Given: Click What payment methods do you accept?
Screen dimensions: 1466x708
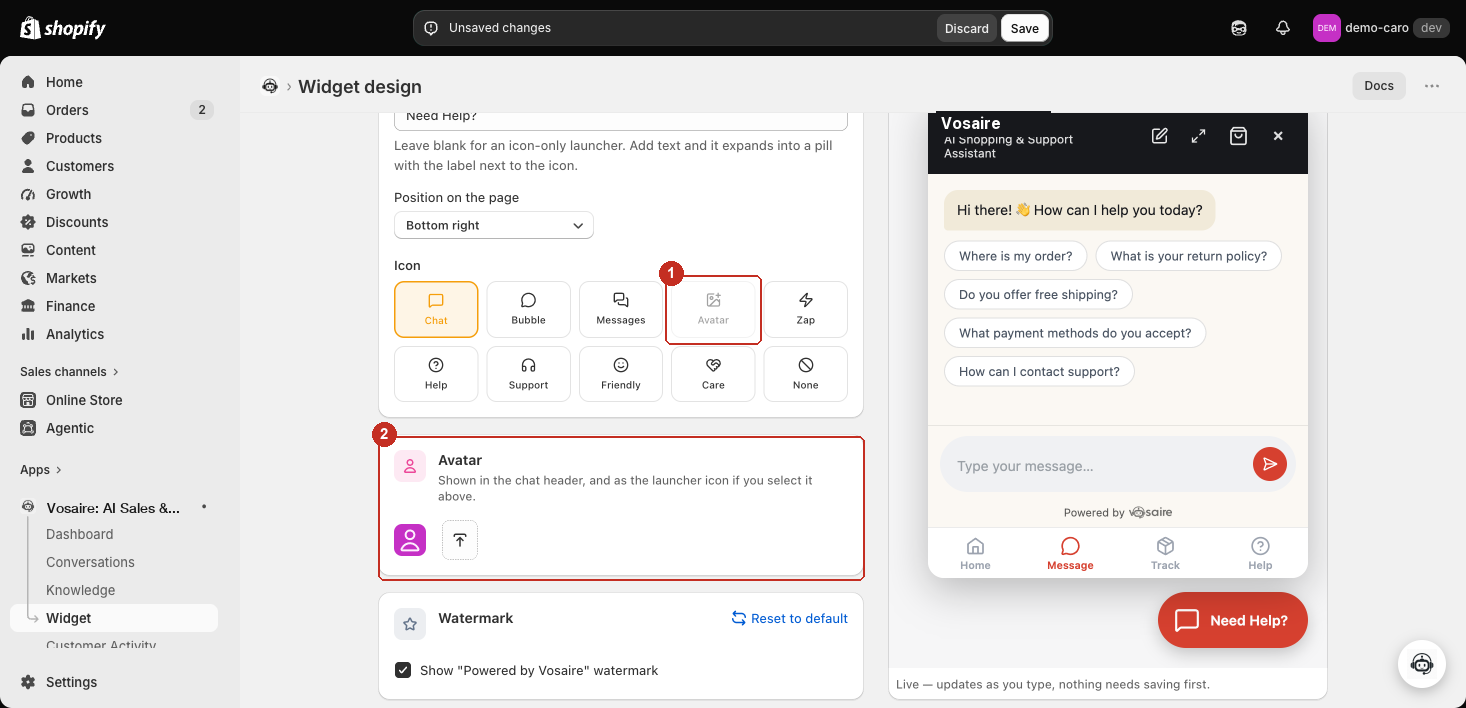Looking at the screenshot, I should 1075,333.
